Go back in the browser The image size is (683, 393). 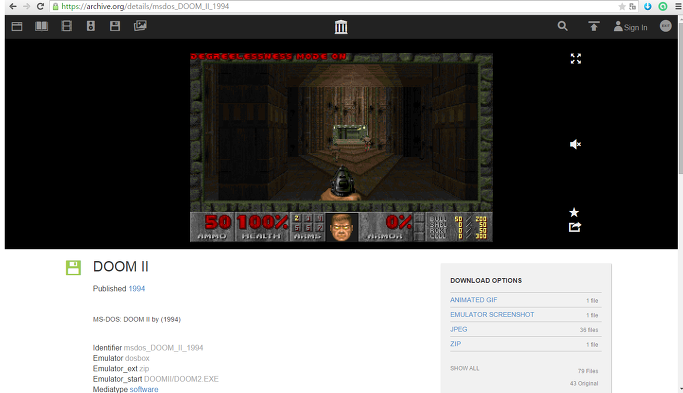pos(13,6)
